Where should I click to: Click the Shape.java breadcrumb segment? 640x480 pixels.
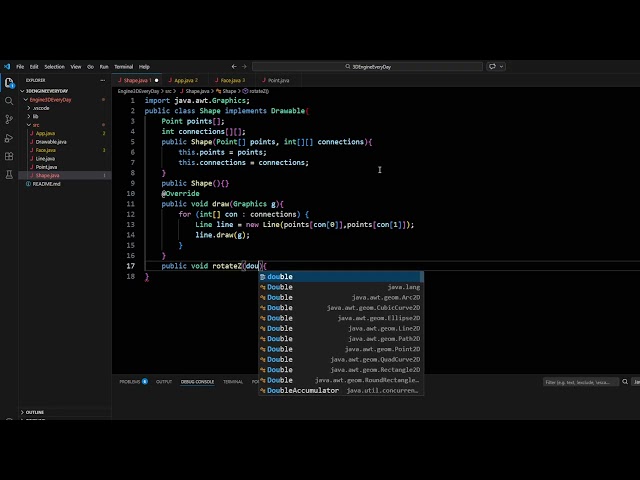[195, 91]
